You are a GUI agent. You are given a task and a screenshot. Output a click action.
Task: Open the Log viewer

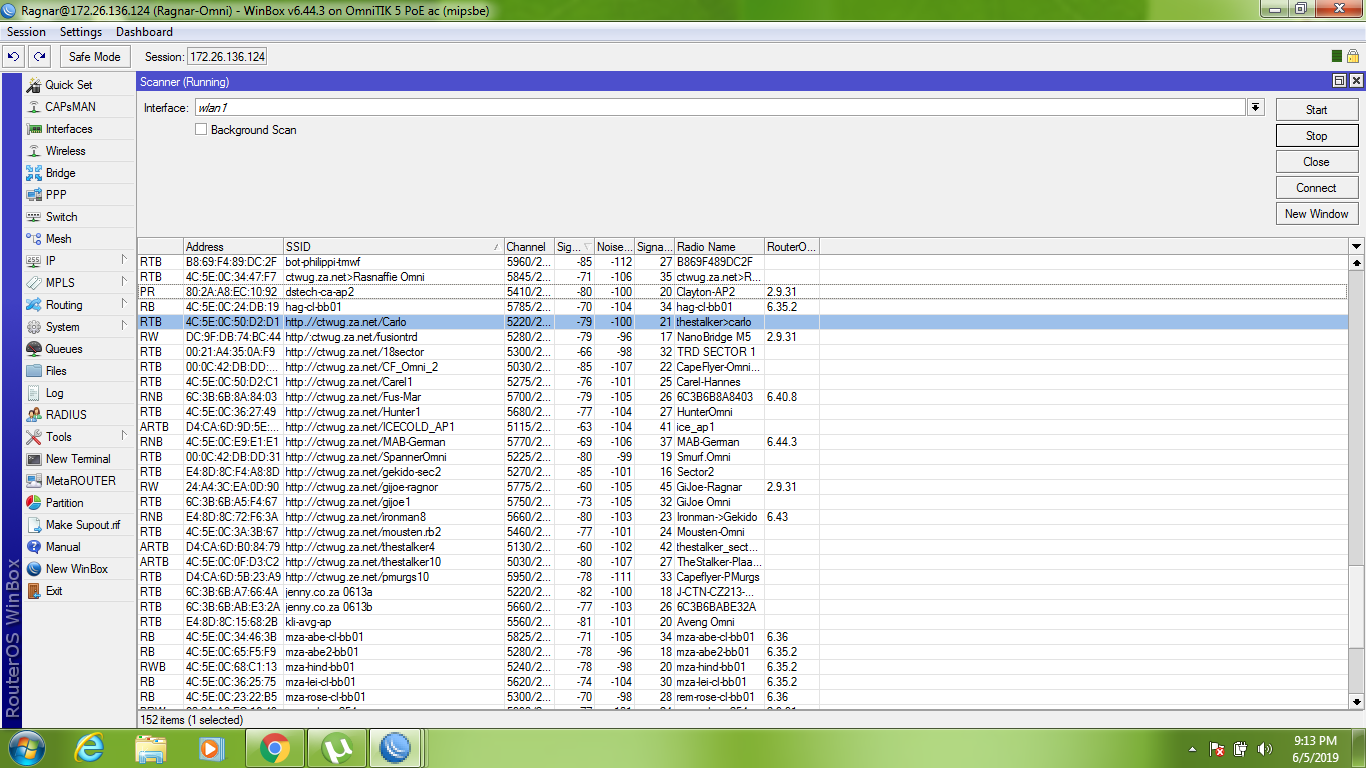[x=54, y=393]
